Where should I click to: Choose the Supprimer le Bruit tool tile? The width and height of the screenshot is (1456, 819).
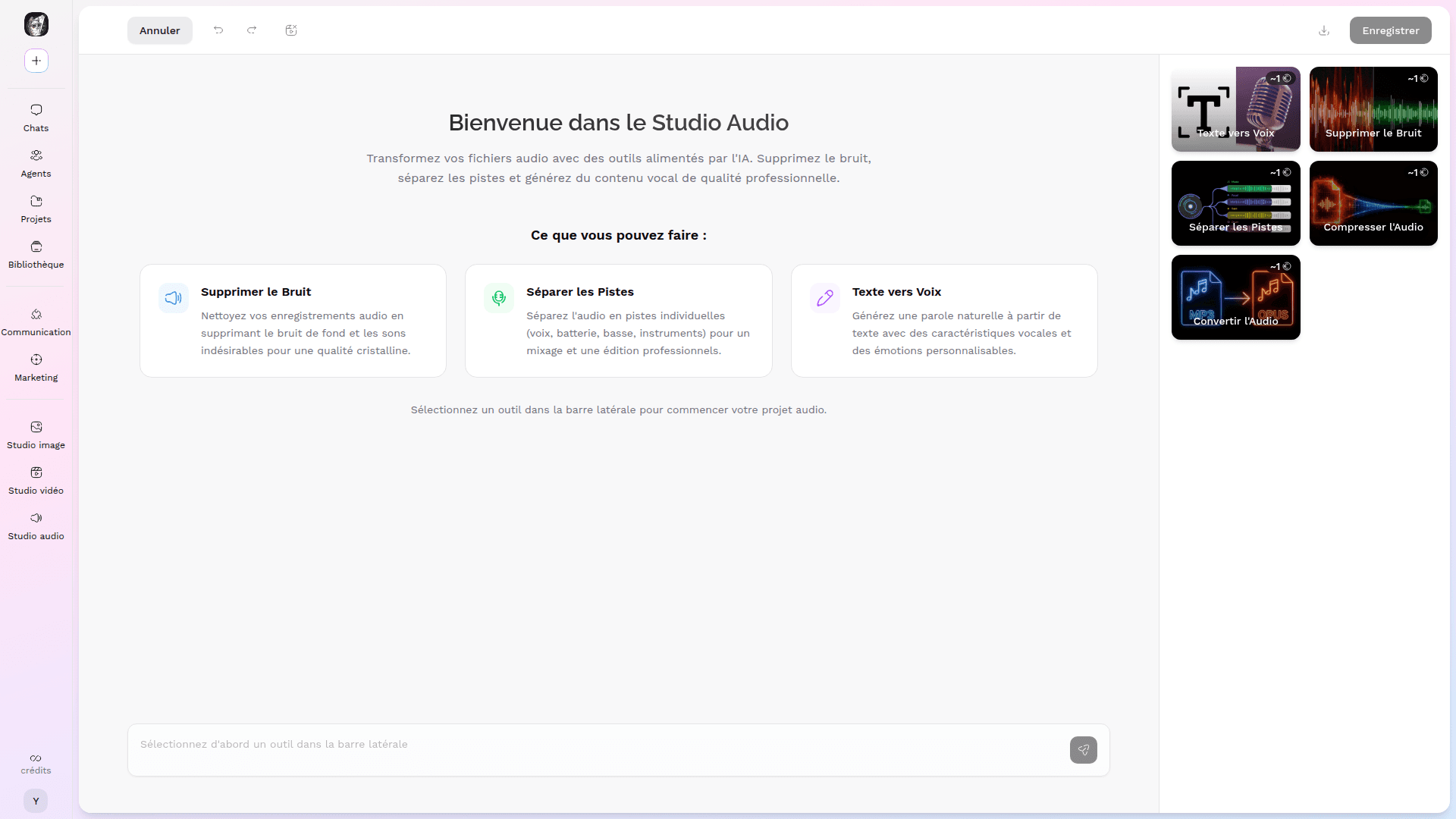coord(1373,109)
